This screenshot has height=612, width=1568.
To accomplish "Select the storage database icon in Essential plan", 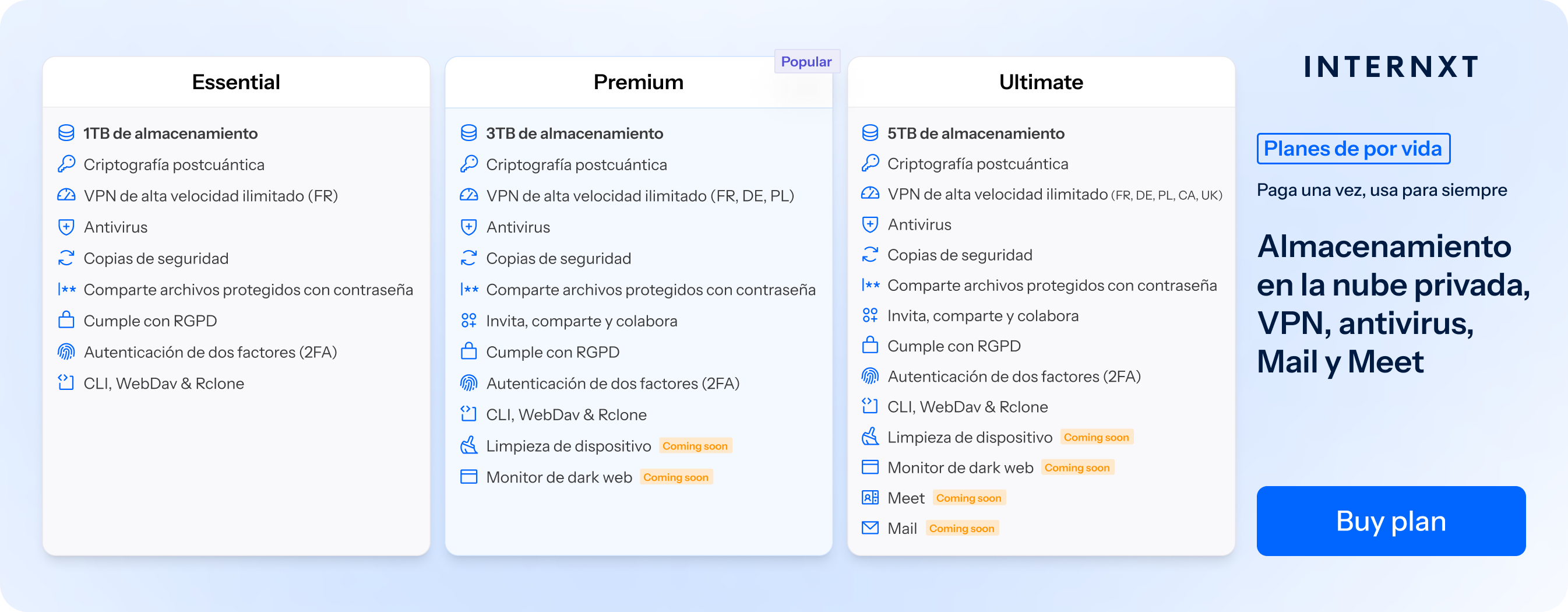I will click(66, 133).
